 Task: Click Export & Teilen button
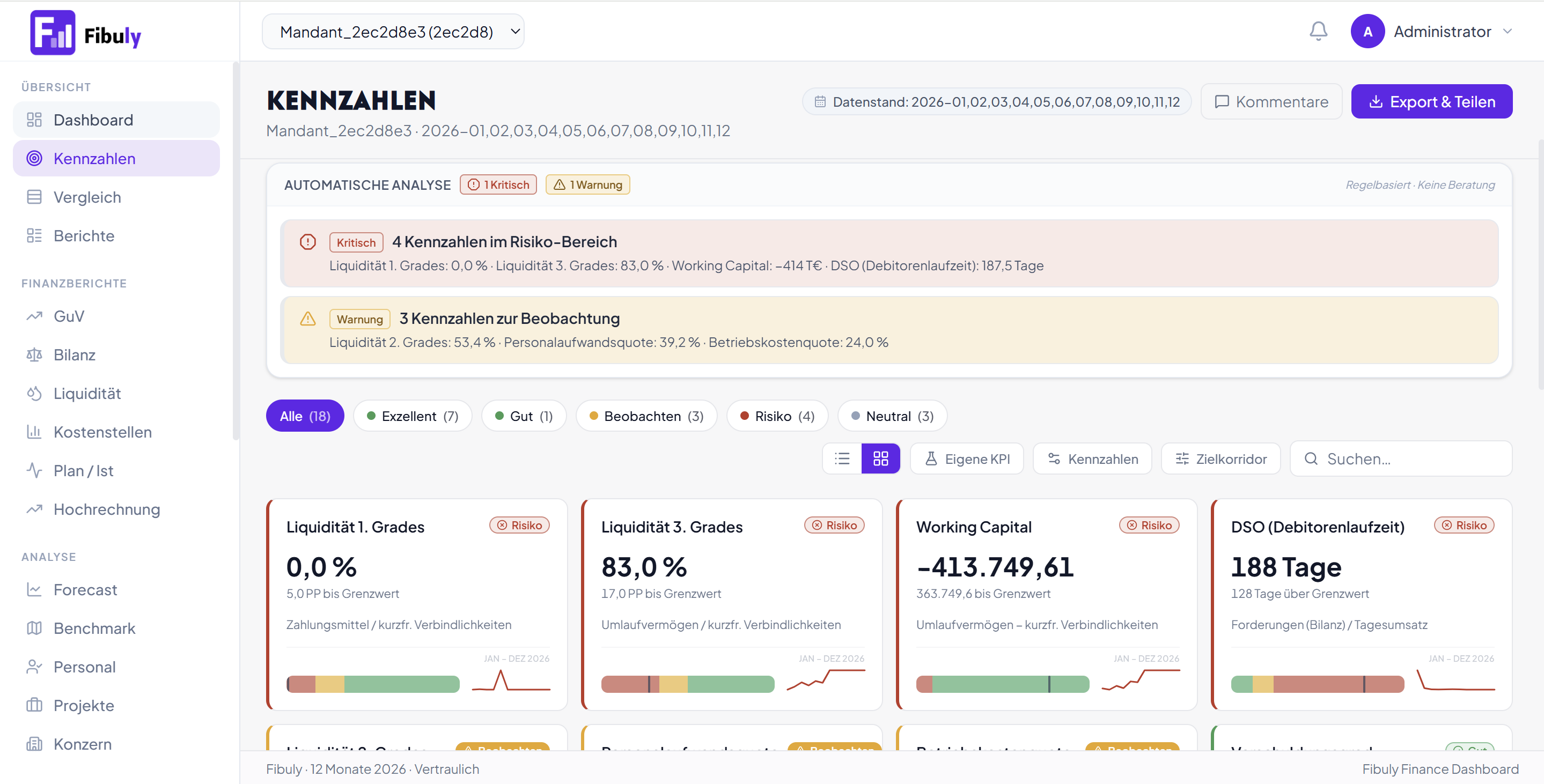1431,102
